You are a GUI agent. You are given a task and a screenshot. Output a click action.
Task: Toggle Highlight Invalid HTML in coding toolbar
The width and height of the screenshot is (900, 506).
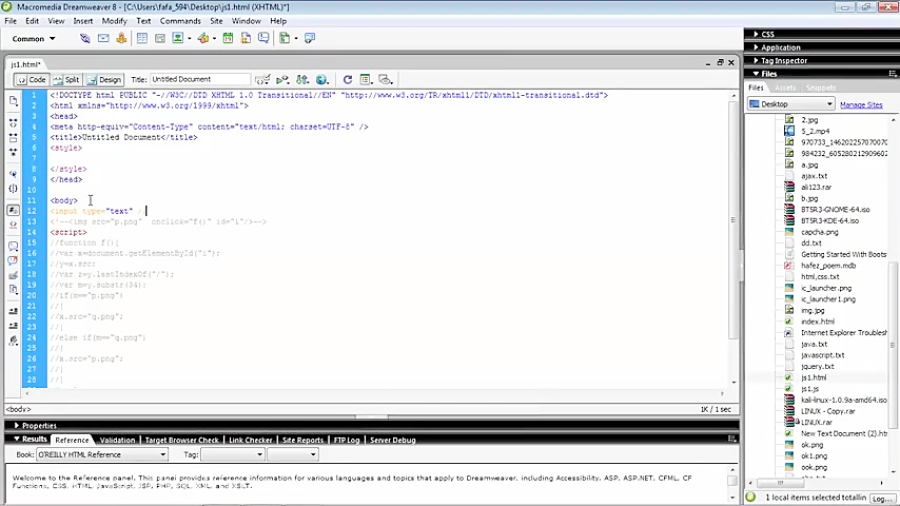point(13,224)
